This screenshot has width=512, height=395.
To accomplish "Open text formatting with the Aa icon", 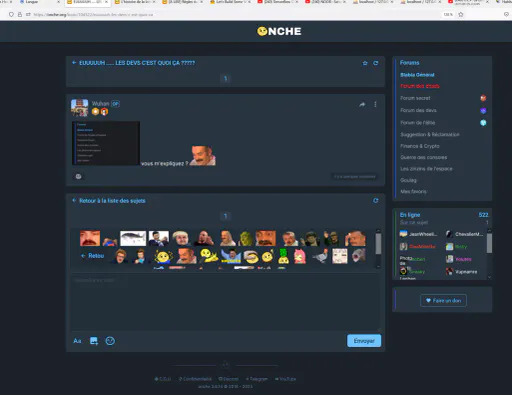I will 77,341.
